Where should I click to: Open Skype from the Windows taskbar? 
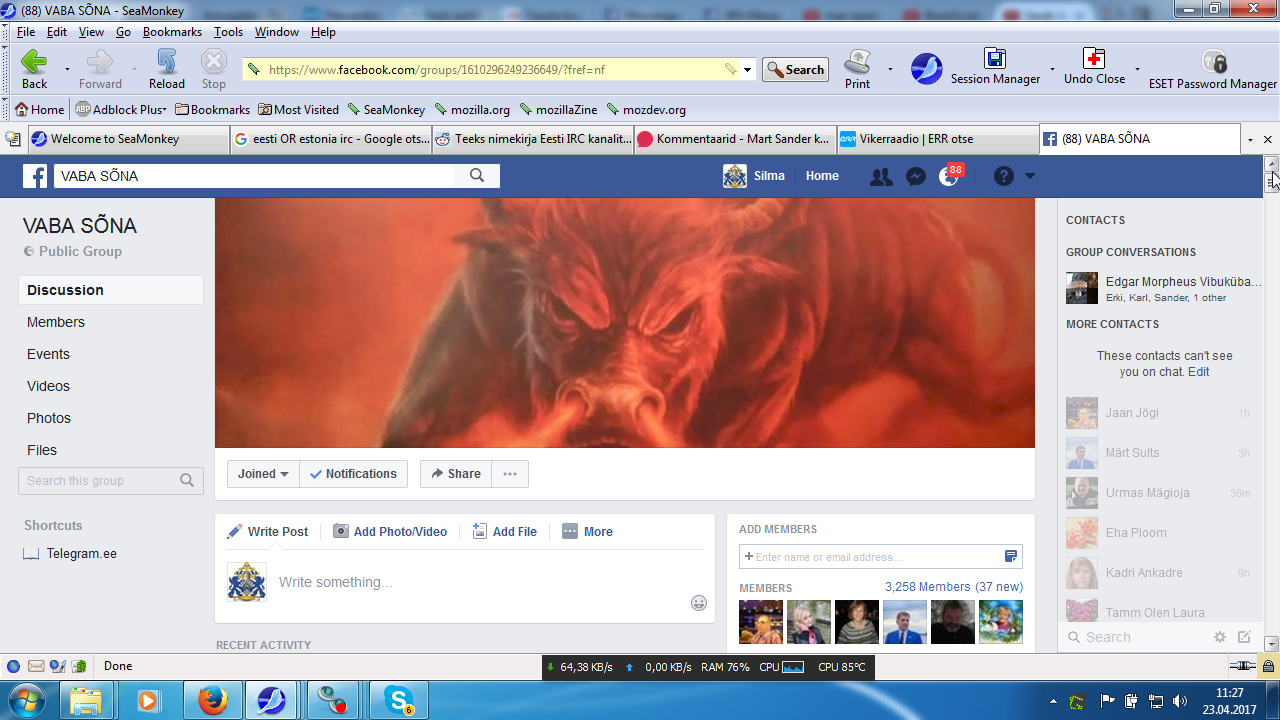[399, 700]
